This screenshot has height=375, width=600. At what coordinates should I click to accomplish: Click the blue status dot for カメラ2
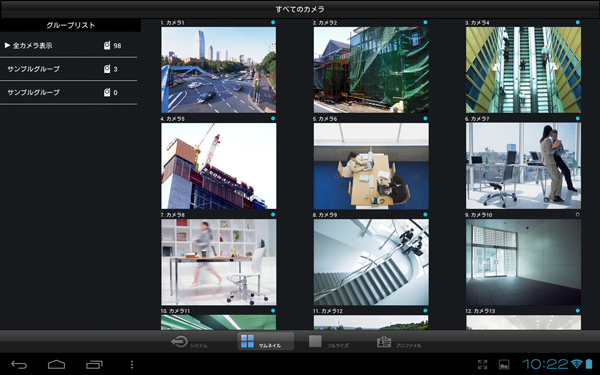pos(425,23)
